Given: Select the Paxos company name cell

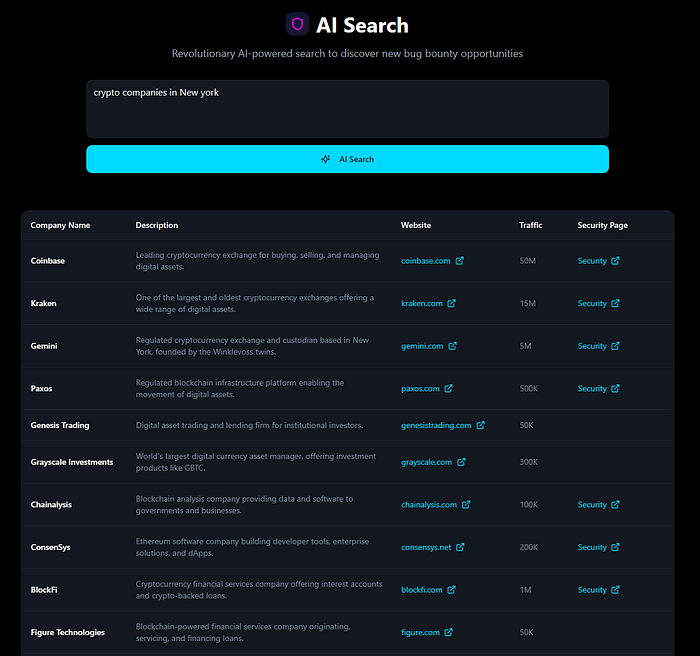Looking at the screenshot, I should [42, 389].
